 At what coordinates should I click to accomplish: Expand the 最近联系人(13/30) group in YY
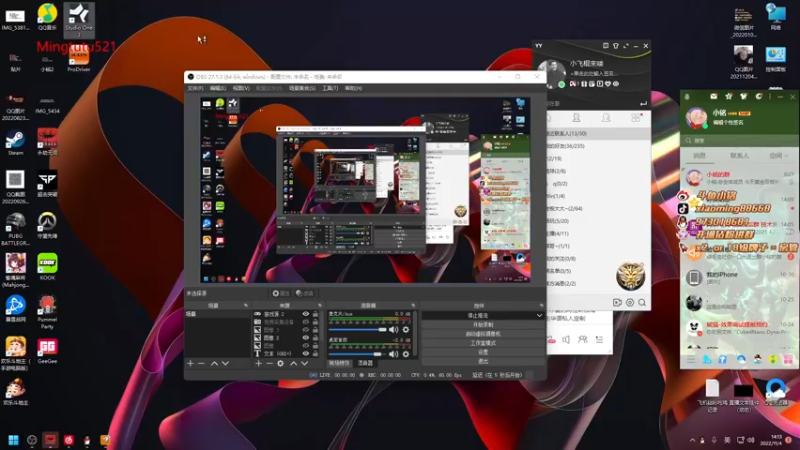point(598,134)
